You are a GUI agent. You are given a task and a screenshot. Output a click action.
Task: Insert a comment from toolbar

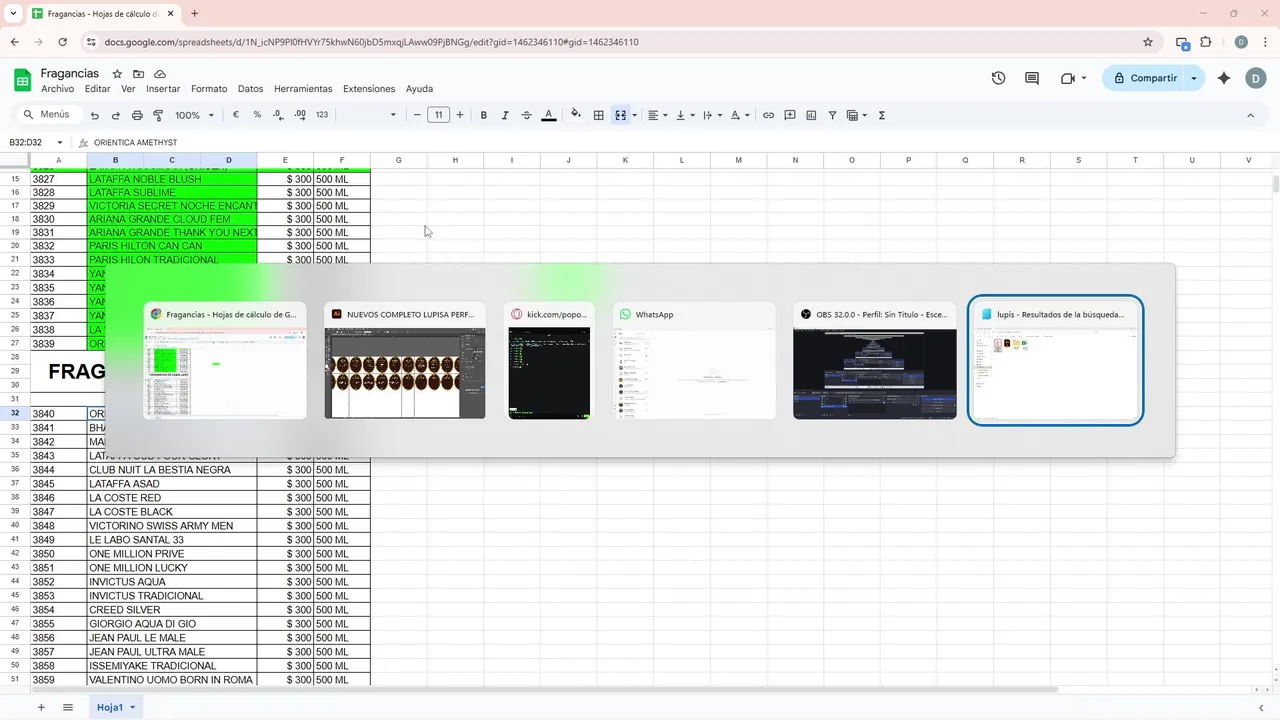(790, 115)
